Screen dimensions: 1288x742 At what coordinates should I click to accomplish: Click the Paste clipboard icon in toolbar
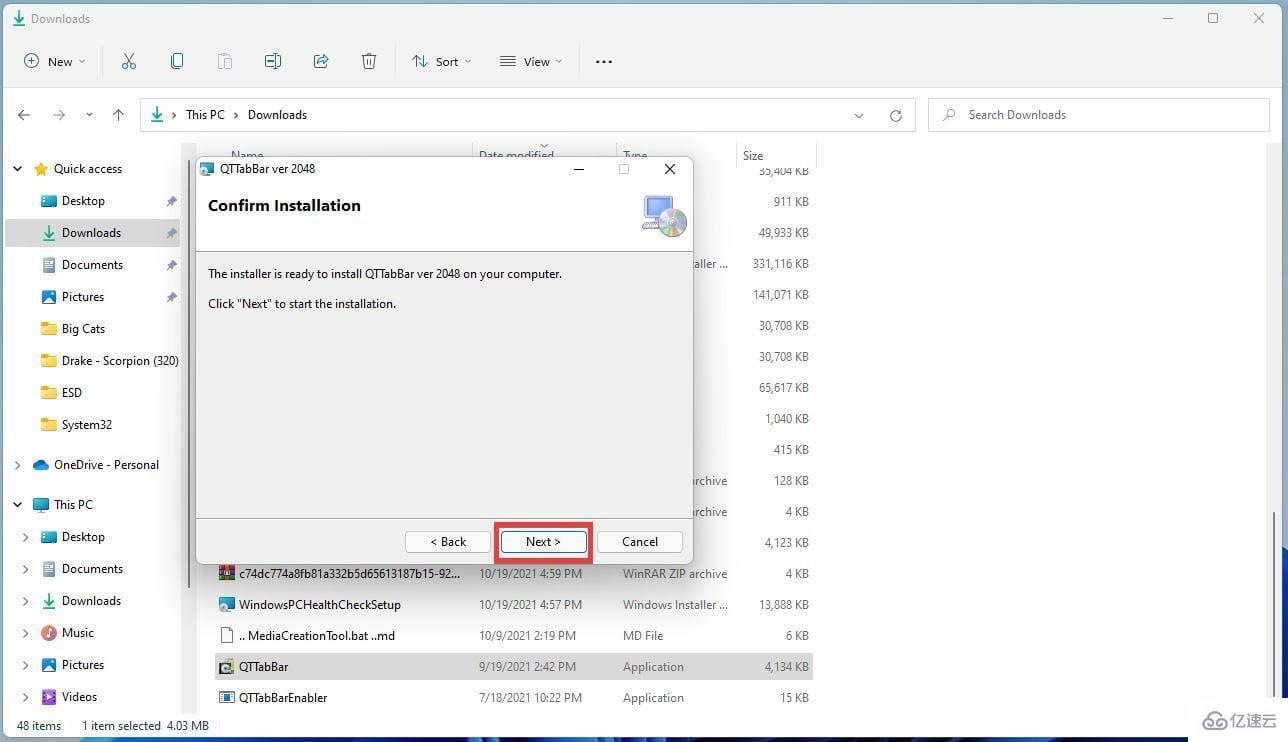tap(225, 61)
